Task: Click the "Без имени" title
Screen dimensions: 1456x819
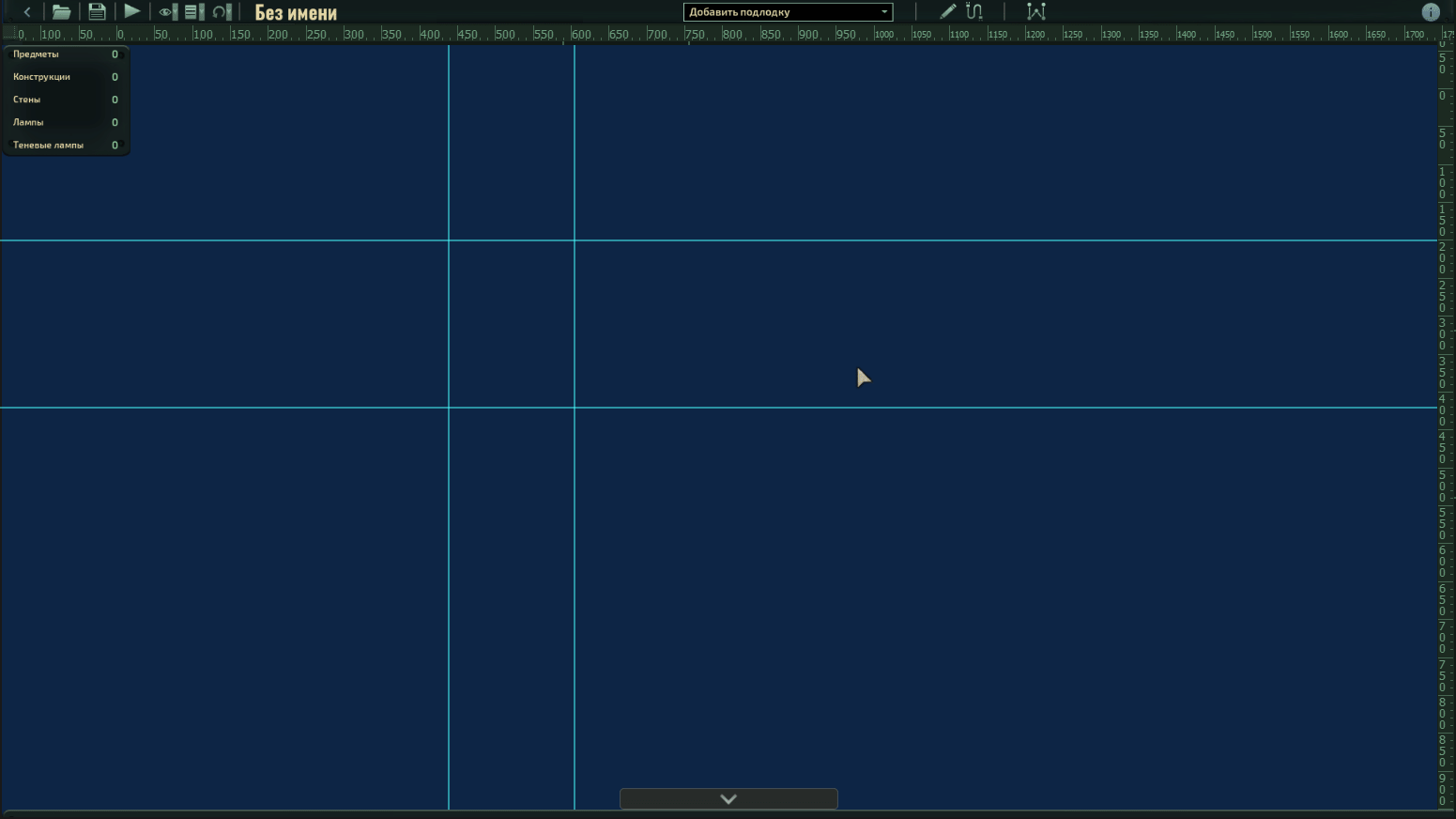Action: coord(296,13)
